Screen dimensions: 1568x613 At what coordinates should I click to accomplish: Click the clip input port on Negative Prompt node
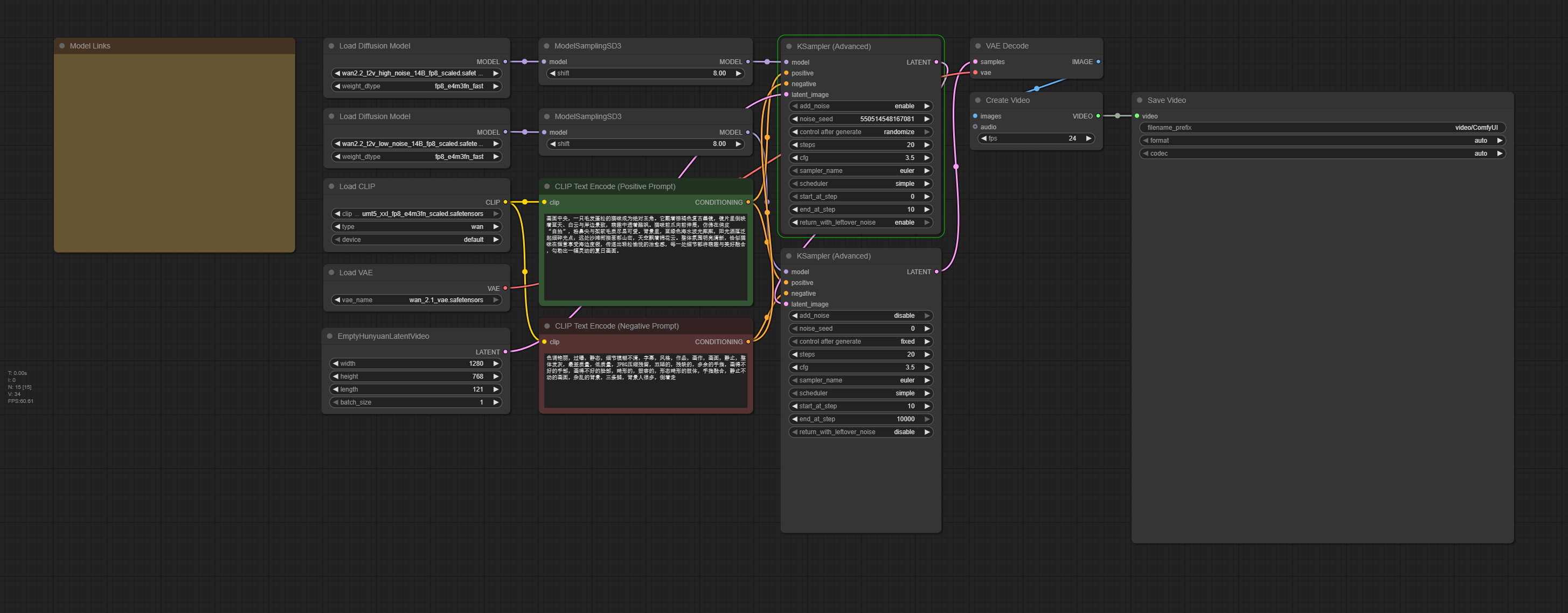544,342
